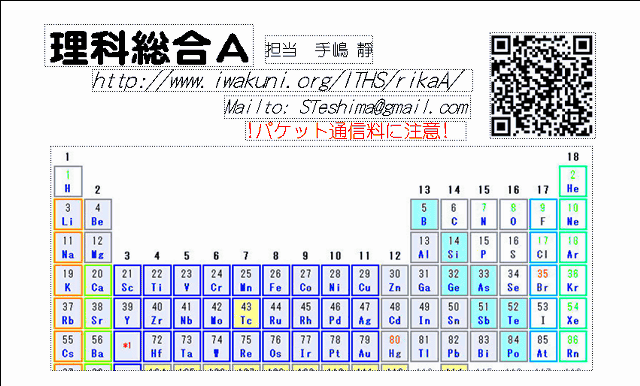The width and height of the screenshot is (640, 386).
Task: Open the iwakuni.org rikaA URL link
Action: coord(282,80)
